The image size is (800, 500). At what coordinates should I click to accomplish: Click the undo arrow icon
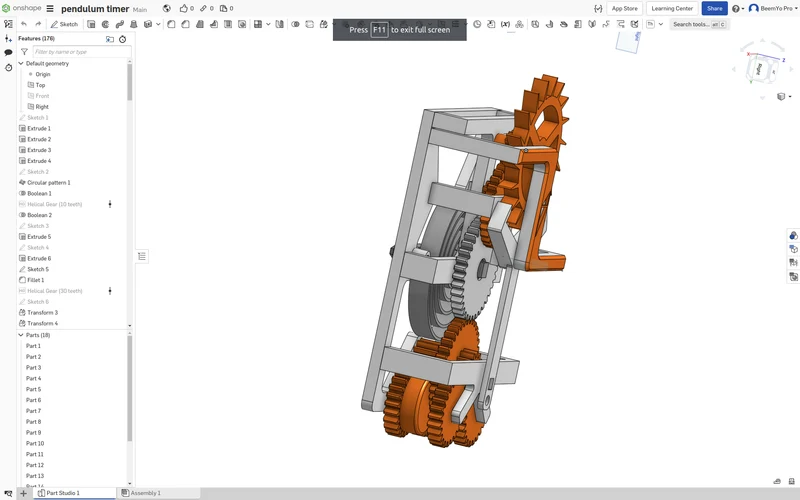[24, 24]
